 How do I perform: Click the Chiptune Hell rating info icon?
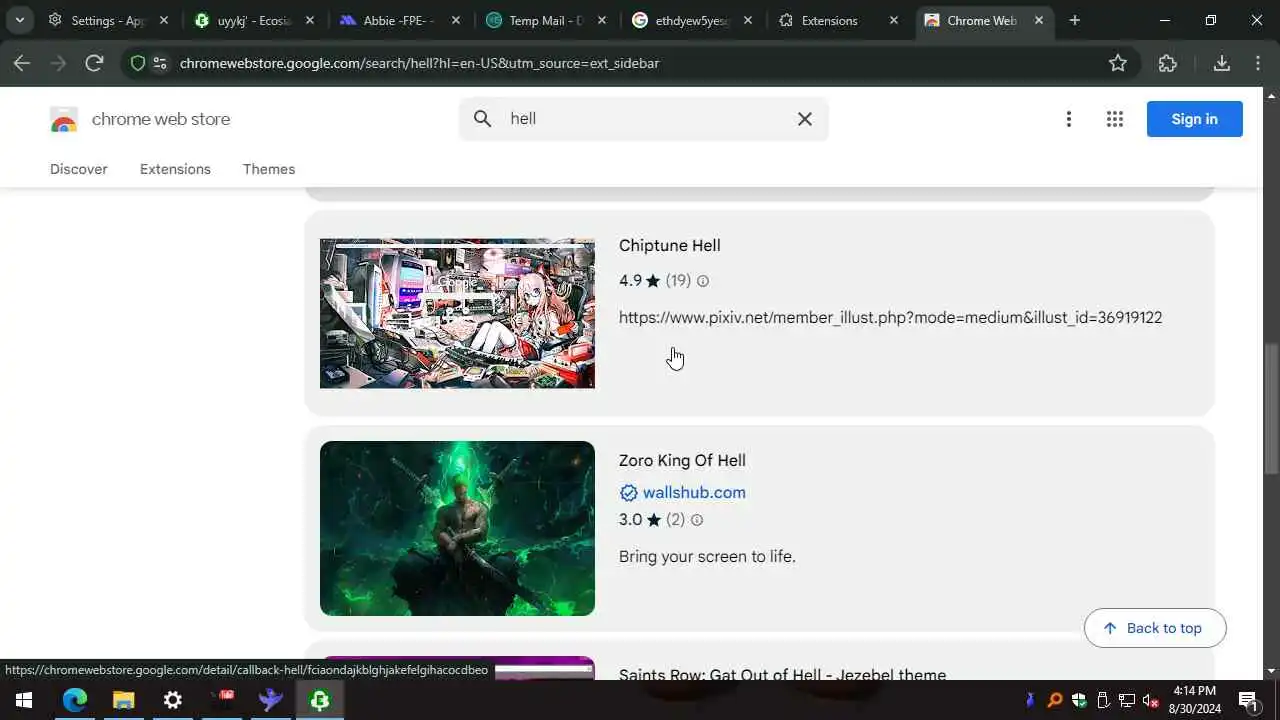(x=703, y=281)
